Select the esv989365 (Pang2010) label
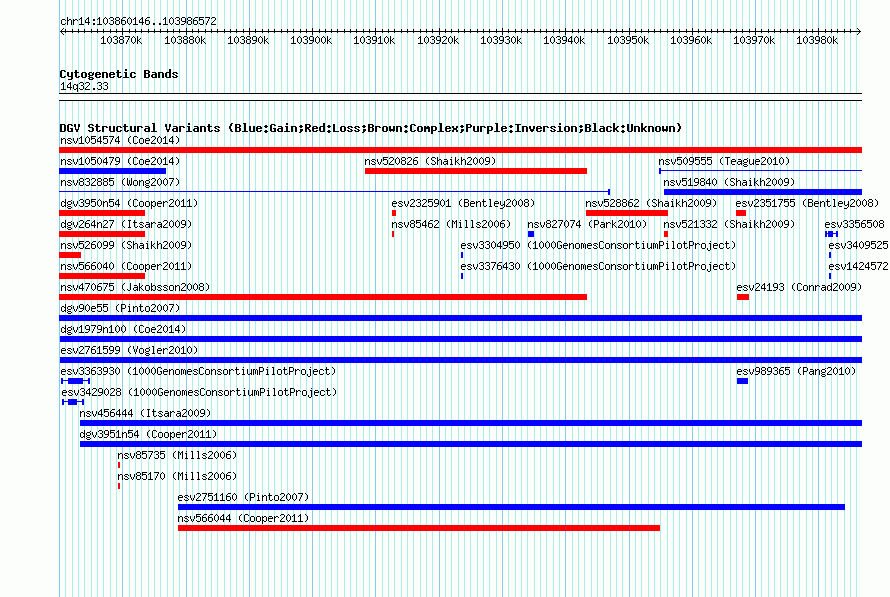This screenshot has height=597, width=890. point(796,371)
